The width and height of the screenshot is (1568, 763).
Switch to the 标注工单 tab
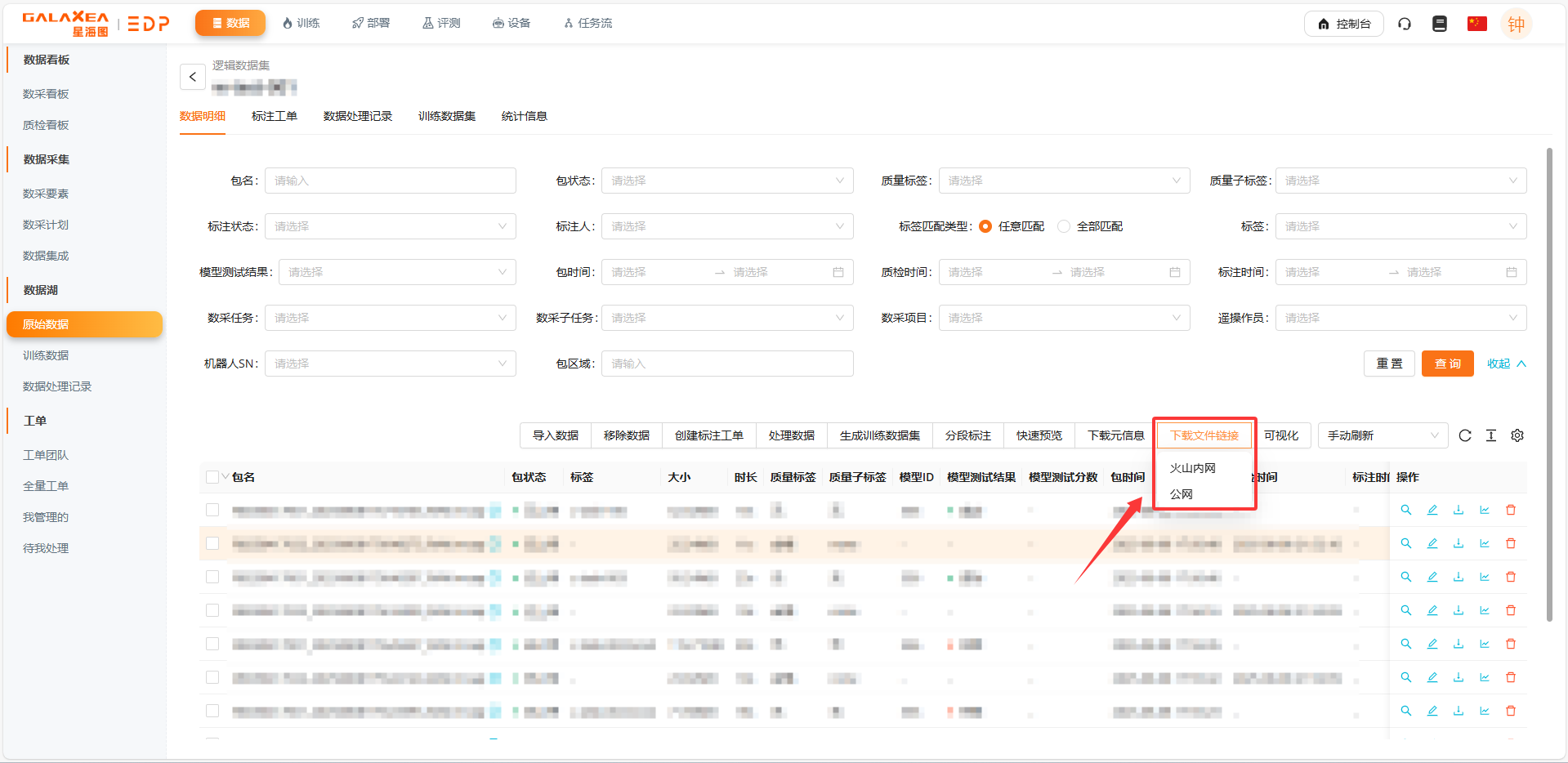(x=274, y=116)
